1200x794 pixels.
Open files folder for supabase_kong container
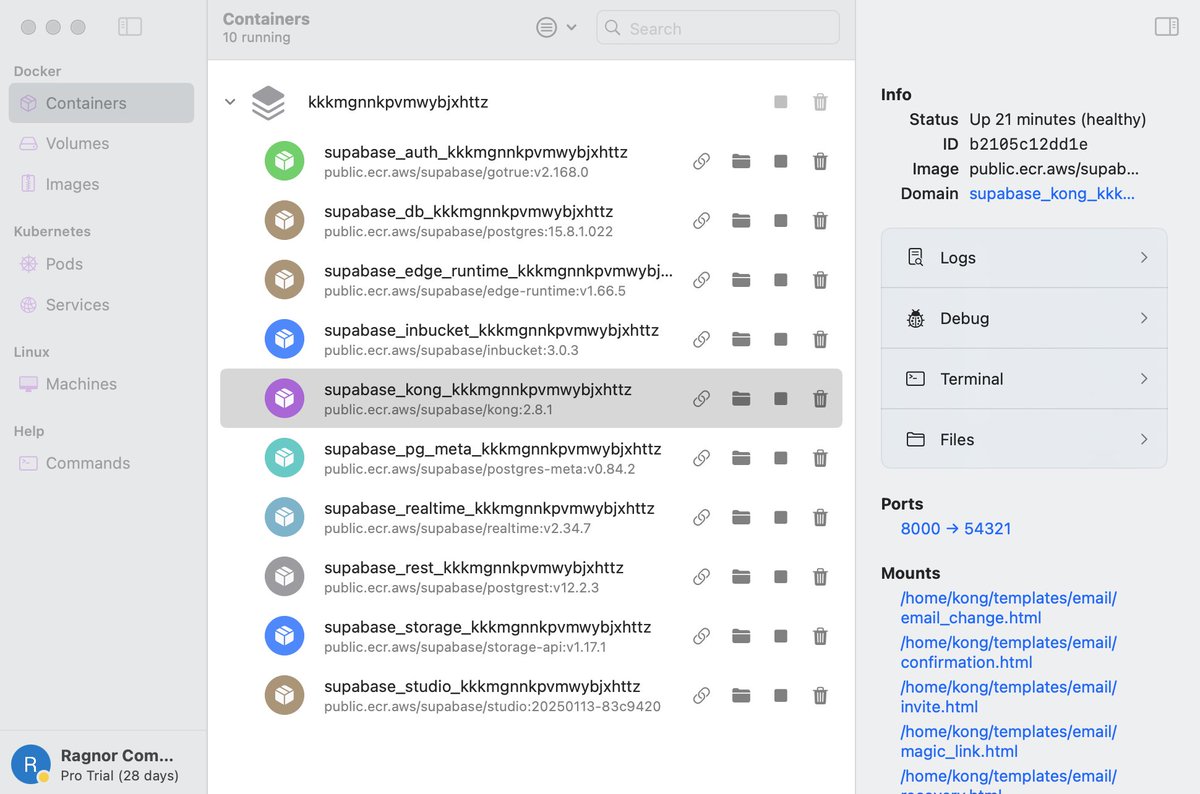(741, 399)
